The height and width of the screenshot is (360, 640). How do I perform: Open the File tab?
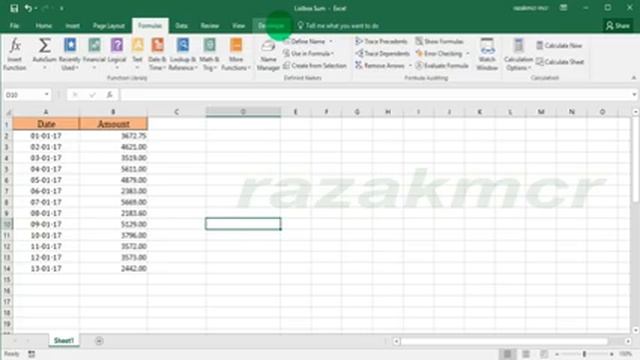click(x=14, y=26)
